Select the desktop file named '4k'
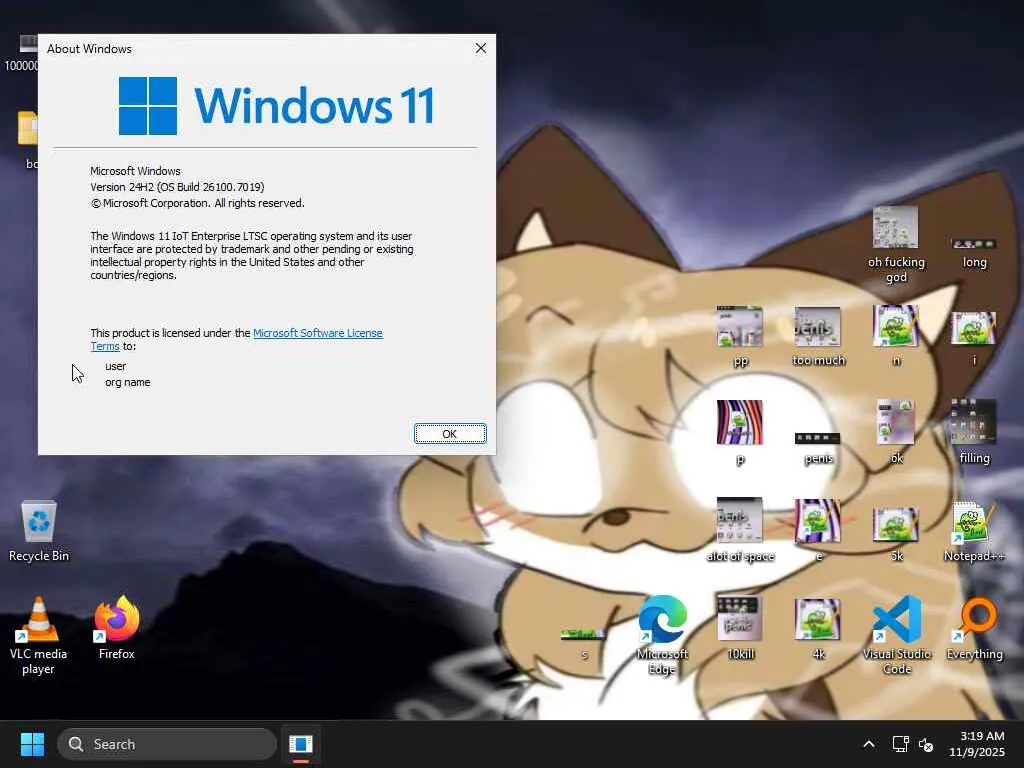Image resolution: width=1024 pixels, height=768 pixels. point(818,628)
